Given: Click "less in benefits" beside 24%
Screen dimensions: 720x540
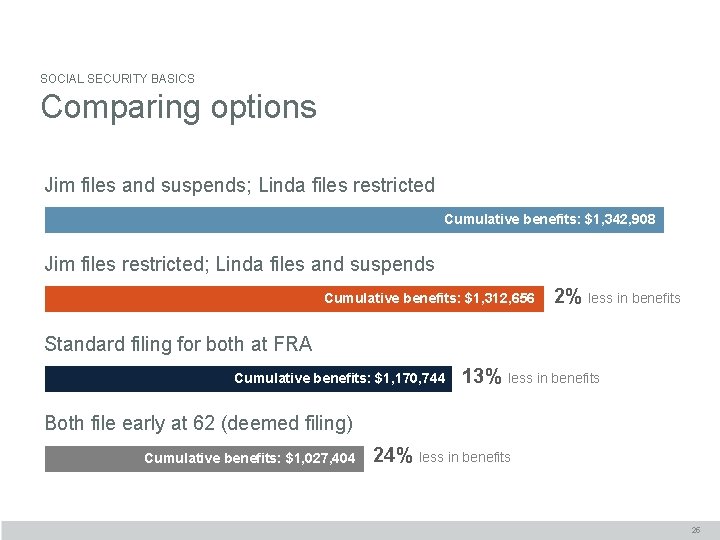Looking at the screenshot, I should 465,458.
